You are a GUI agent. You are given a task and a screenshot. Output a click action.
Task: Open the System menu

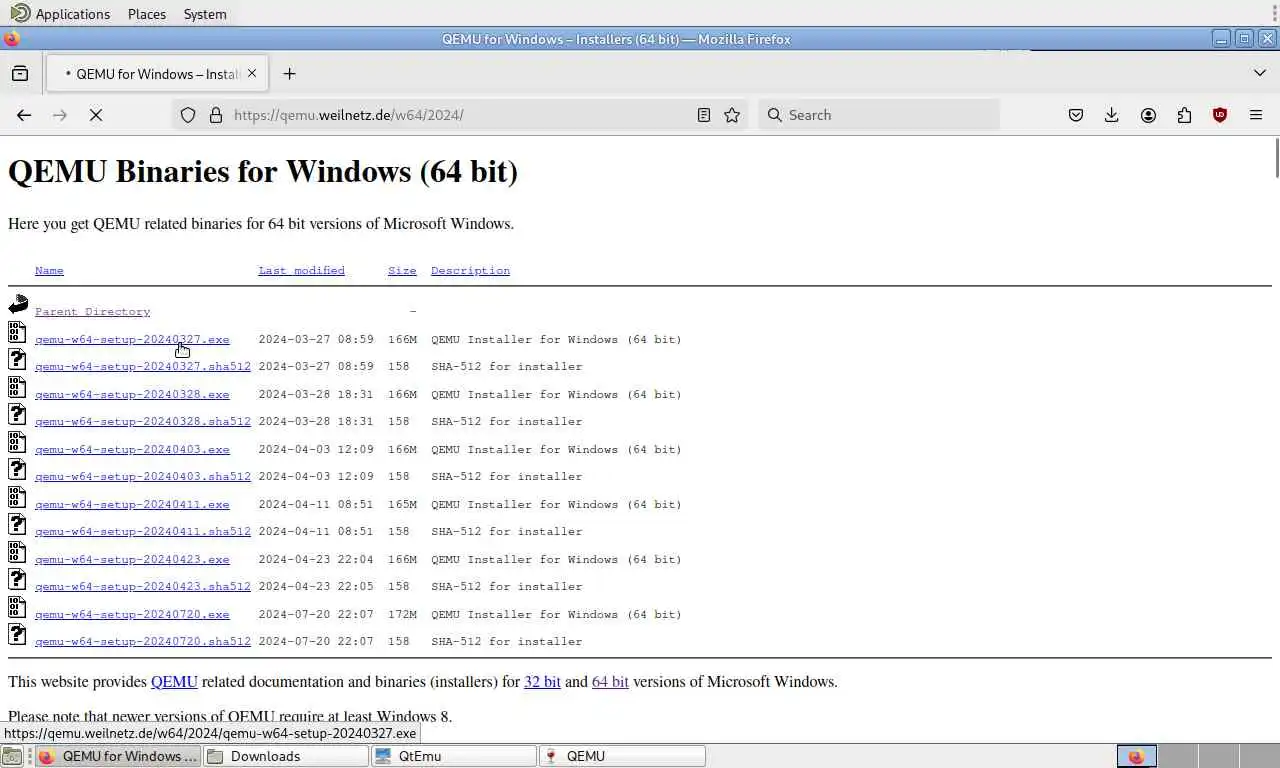point(205,14)
